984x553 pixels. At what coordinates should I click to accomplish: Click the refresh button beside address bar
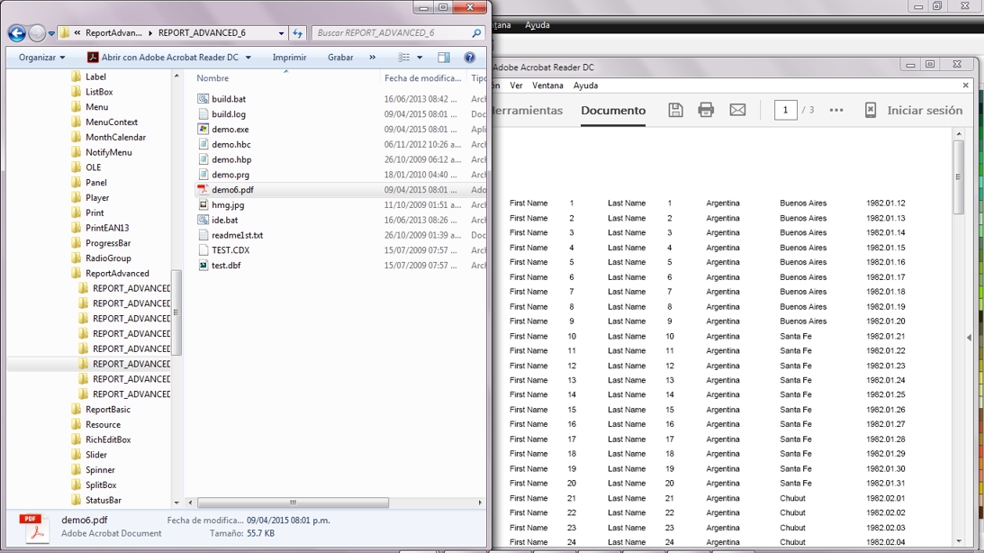pyautogui.click(x=297, y=33)
